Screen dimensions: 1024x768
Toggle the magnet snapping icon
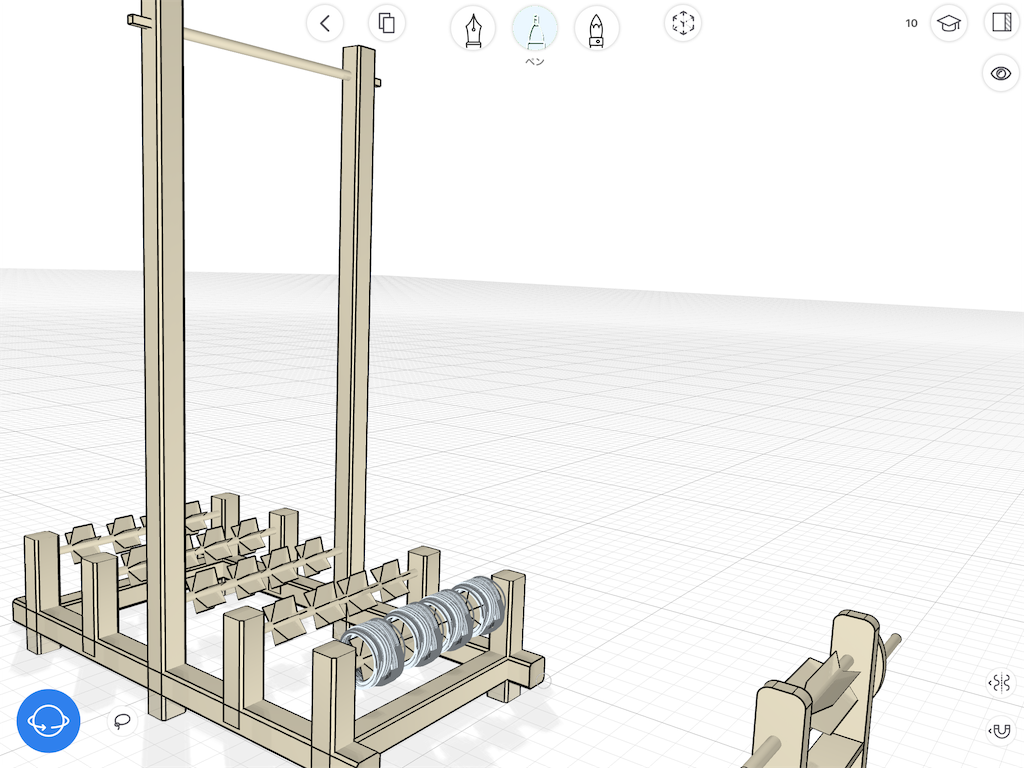pos(1000,730)
